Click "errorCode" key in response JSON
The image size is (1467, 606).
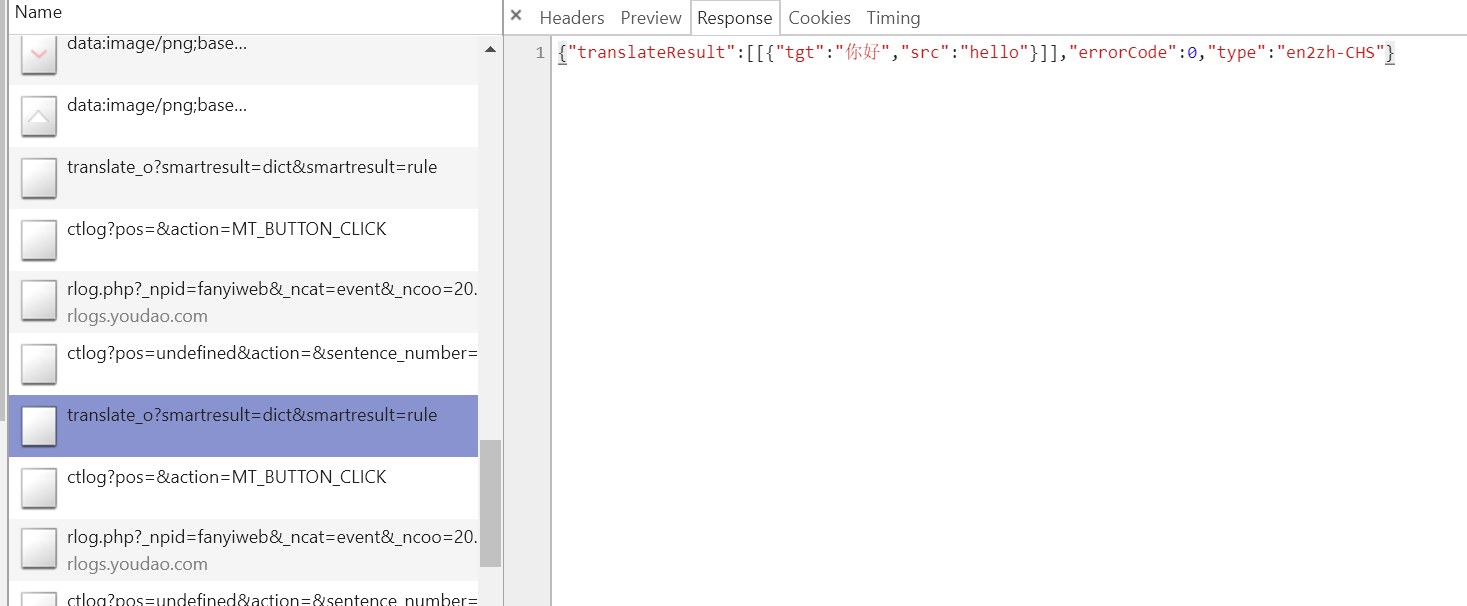(x=1122, y=53)
